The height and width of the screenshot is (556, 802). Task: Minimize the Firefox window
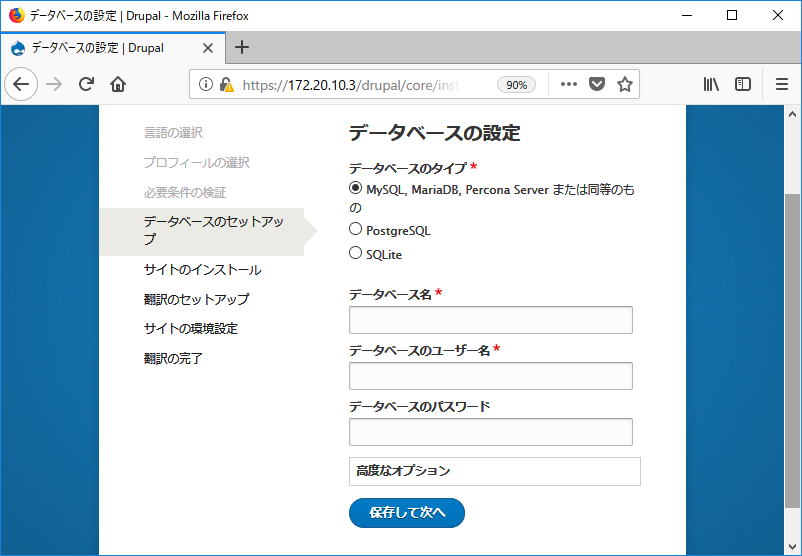(687, 15)
